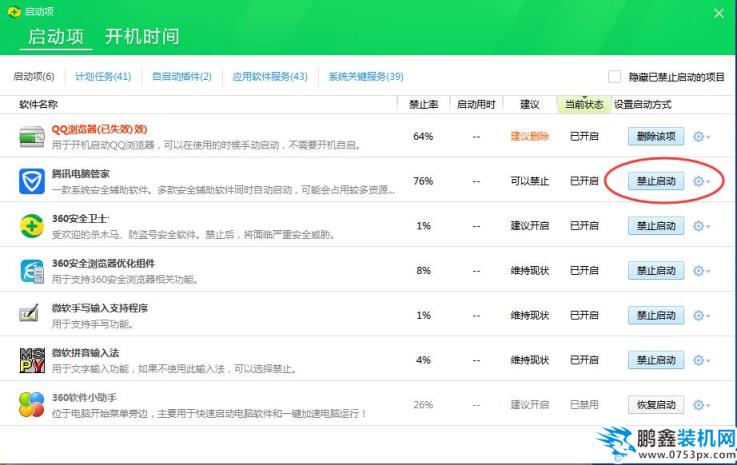Open gear dropdown for 360软件小助手 row
This screenshot has height=465, width=737.
pos(701,405)
